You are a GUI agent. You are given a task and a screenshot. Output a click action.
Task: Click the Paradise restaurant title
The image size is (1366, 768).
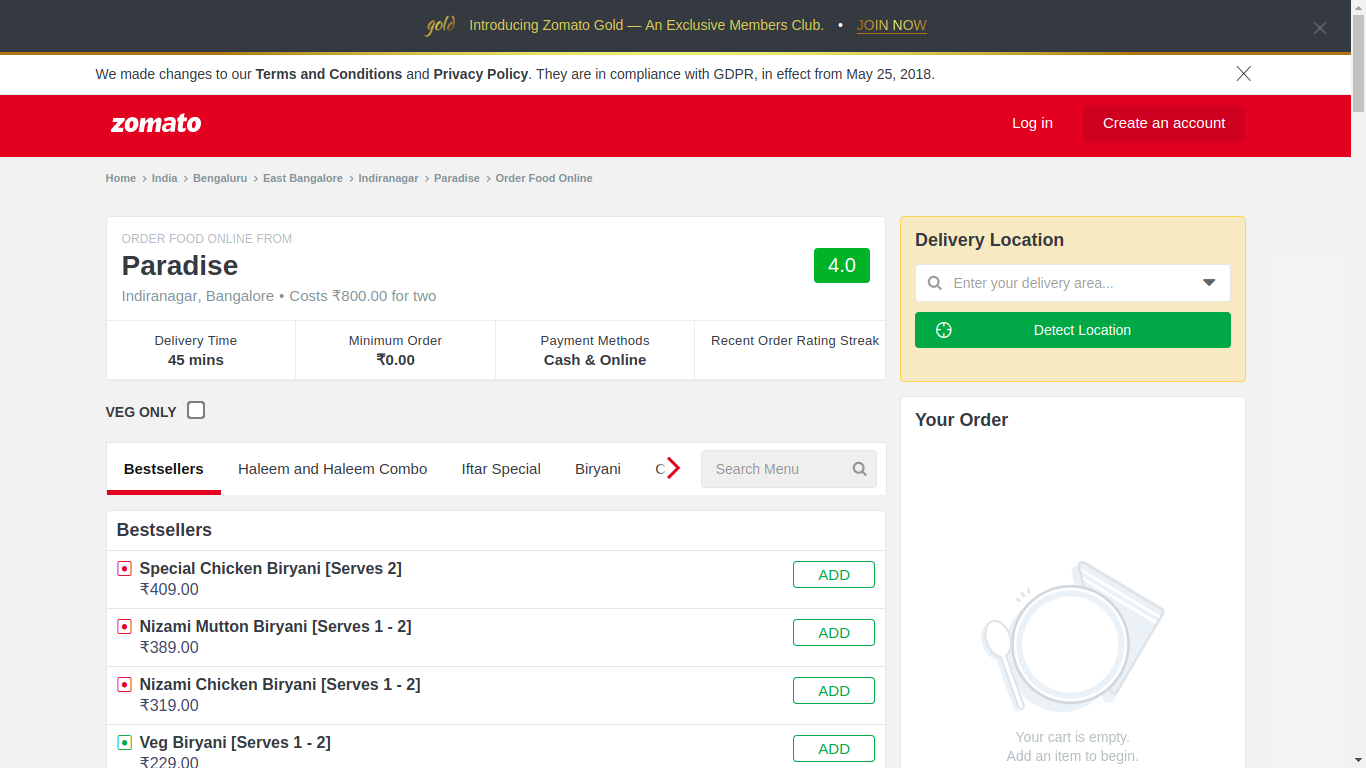(x=180, y=265)
